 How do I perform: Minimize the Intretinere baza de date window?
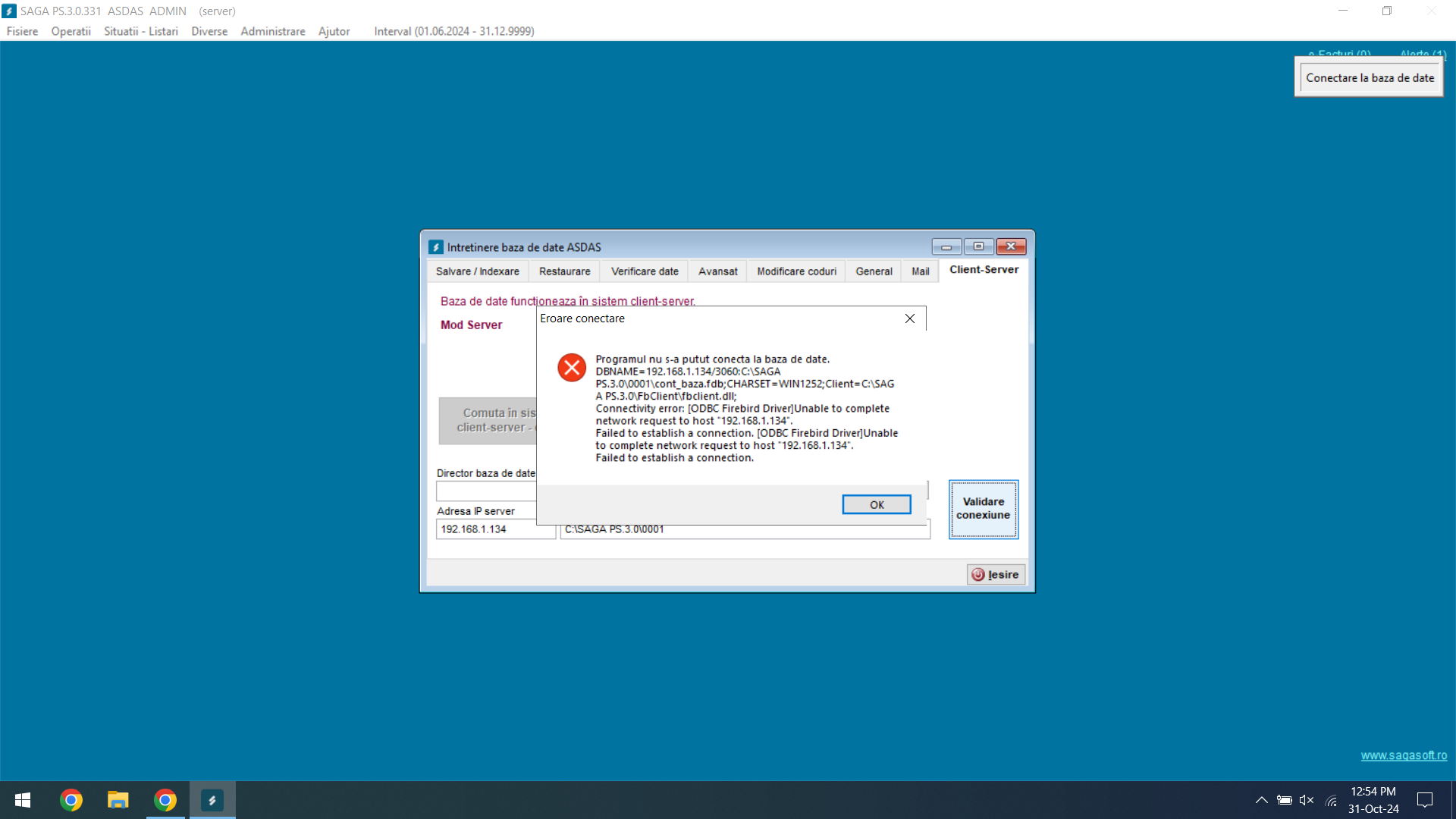coord(946,246)
